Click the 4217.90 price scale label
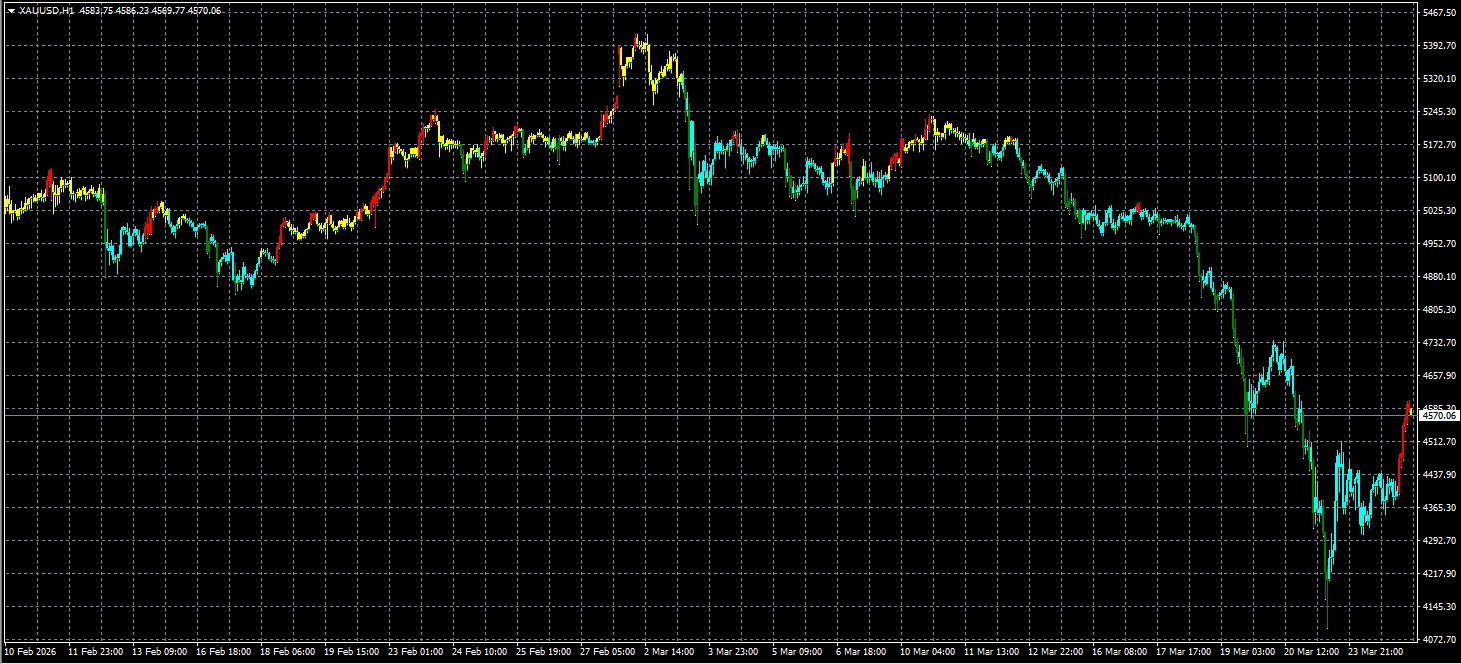 (1438, 574)
